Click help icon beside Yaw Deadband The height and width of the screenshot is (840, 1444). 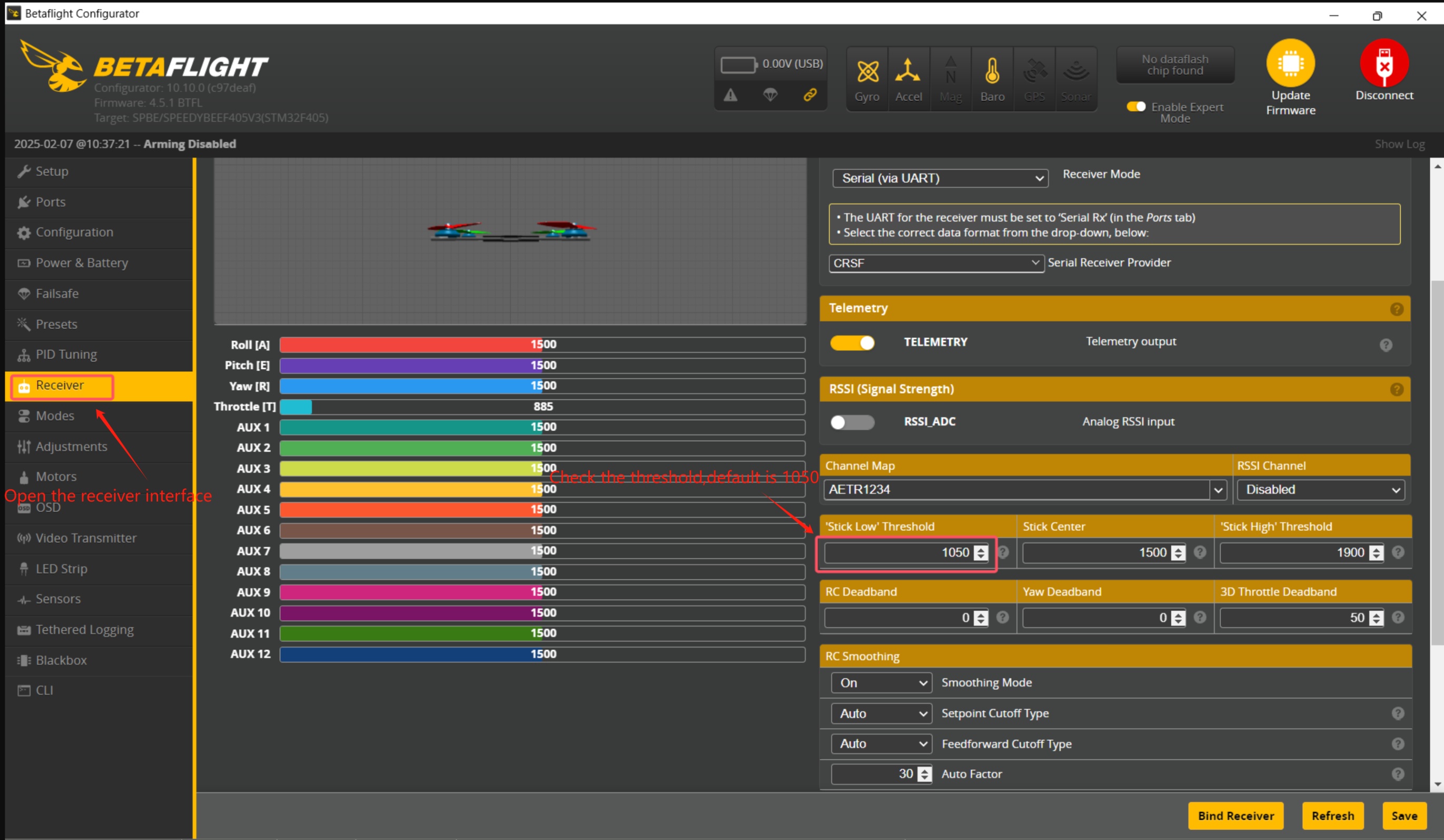(1200, 617)
